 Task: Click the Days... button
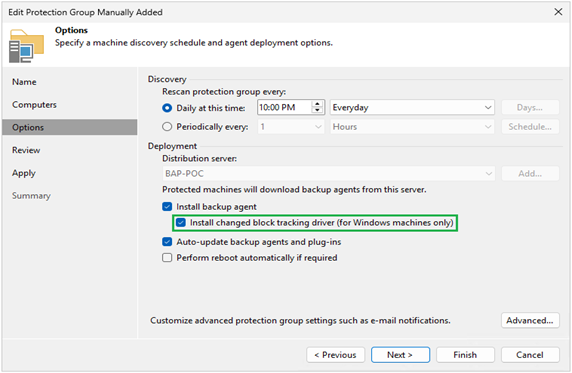(530, 108)
